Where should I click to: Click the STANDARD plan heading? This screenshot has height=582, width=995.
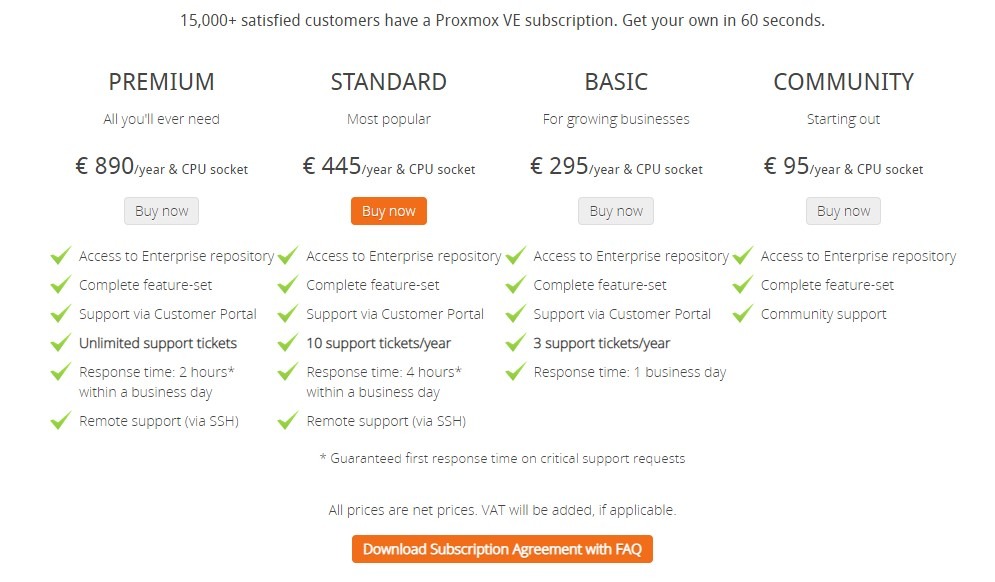click(x=388, y=82)
